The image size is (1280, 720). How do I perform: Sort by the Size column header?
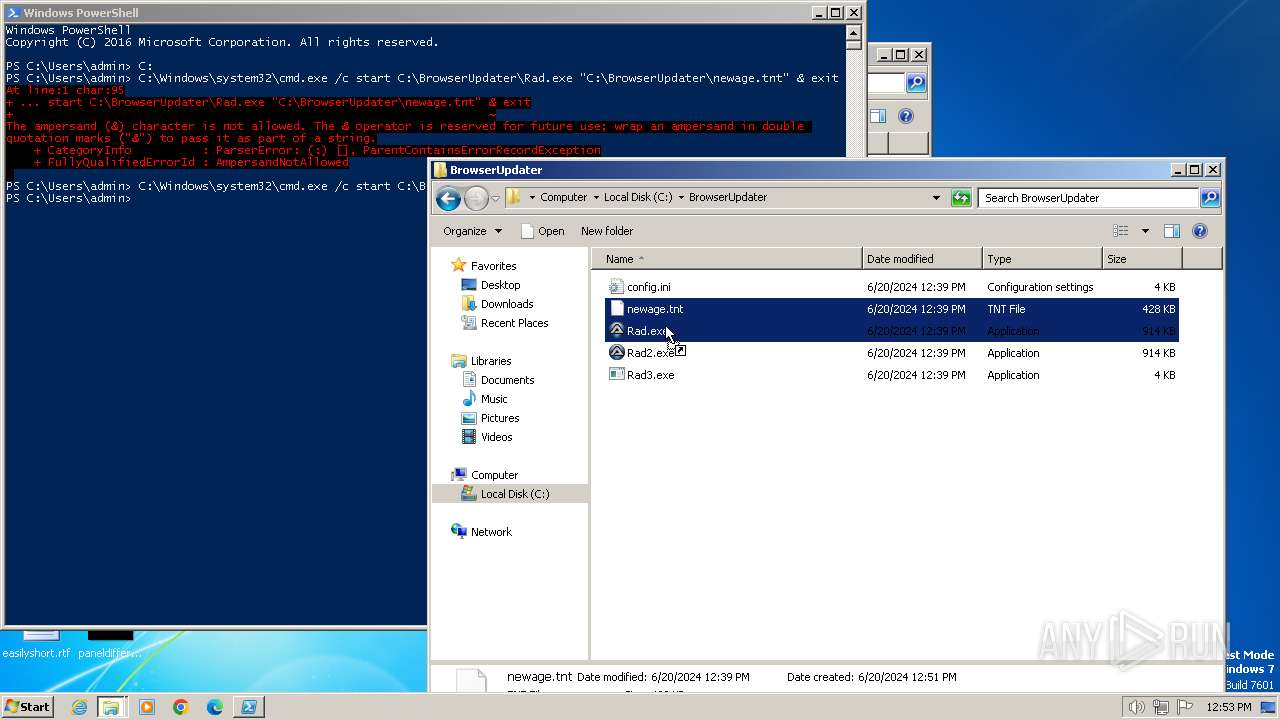tap(1142, 259)
